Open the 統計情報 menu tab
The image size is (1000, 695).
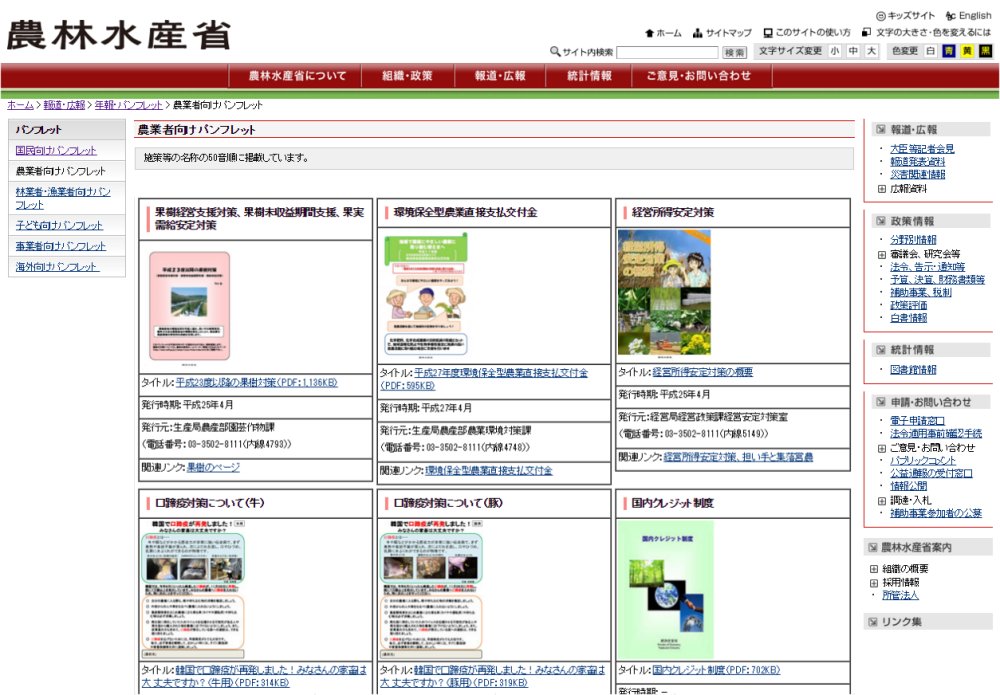pos(589,76)
